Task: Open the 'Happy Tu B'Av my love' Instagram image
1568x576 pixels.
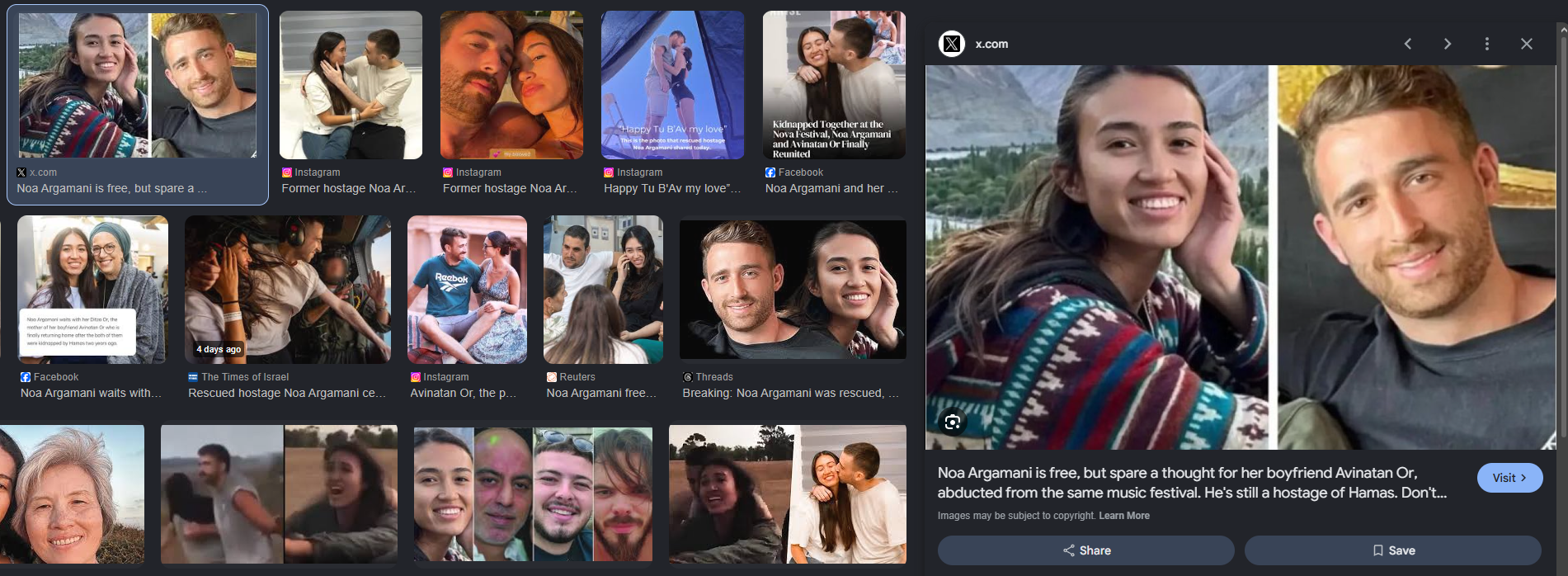Action: click(x=672, y=85)
